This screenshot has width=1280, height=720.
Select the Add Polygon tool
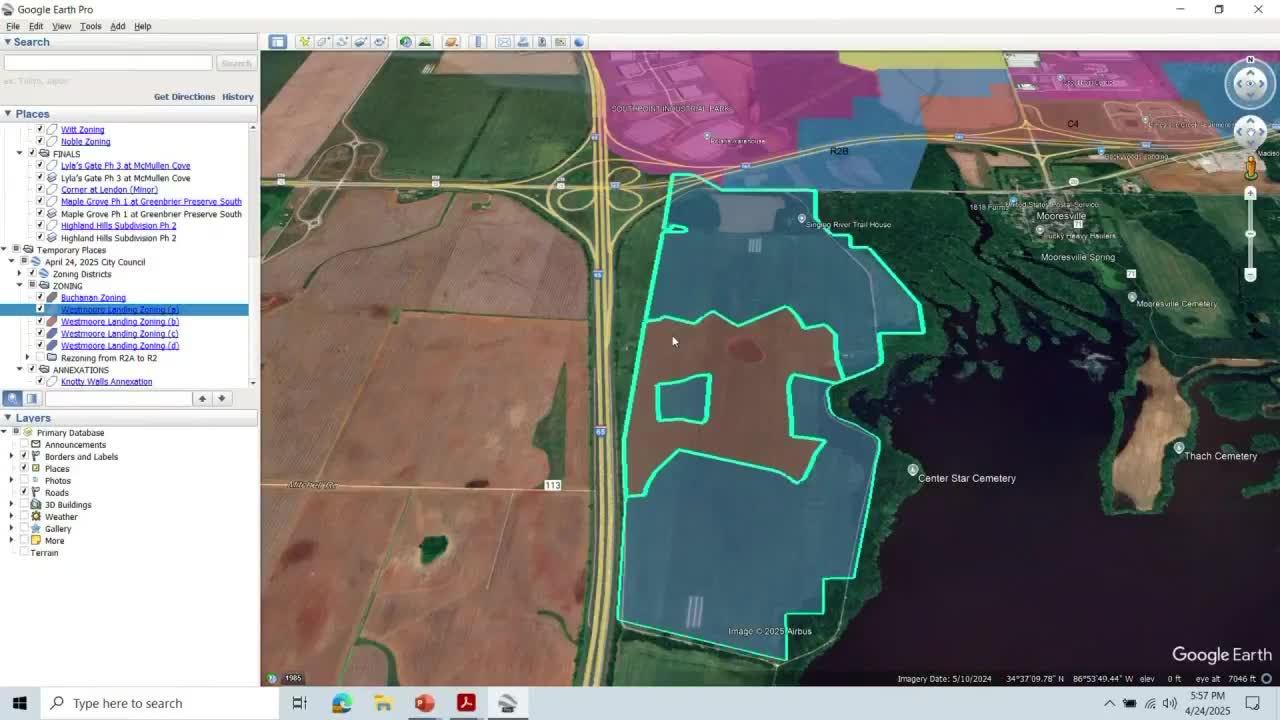(323, 42)
